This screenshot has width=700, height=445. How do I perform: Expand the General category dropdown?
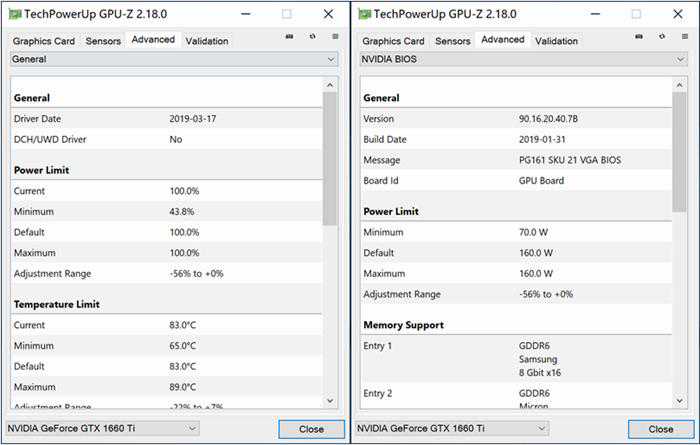tap(173, 59)
